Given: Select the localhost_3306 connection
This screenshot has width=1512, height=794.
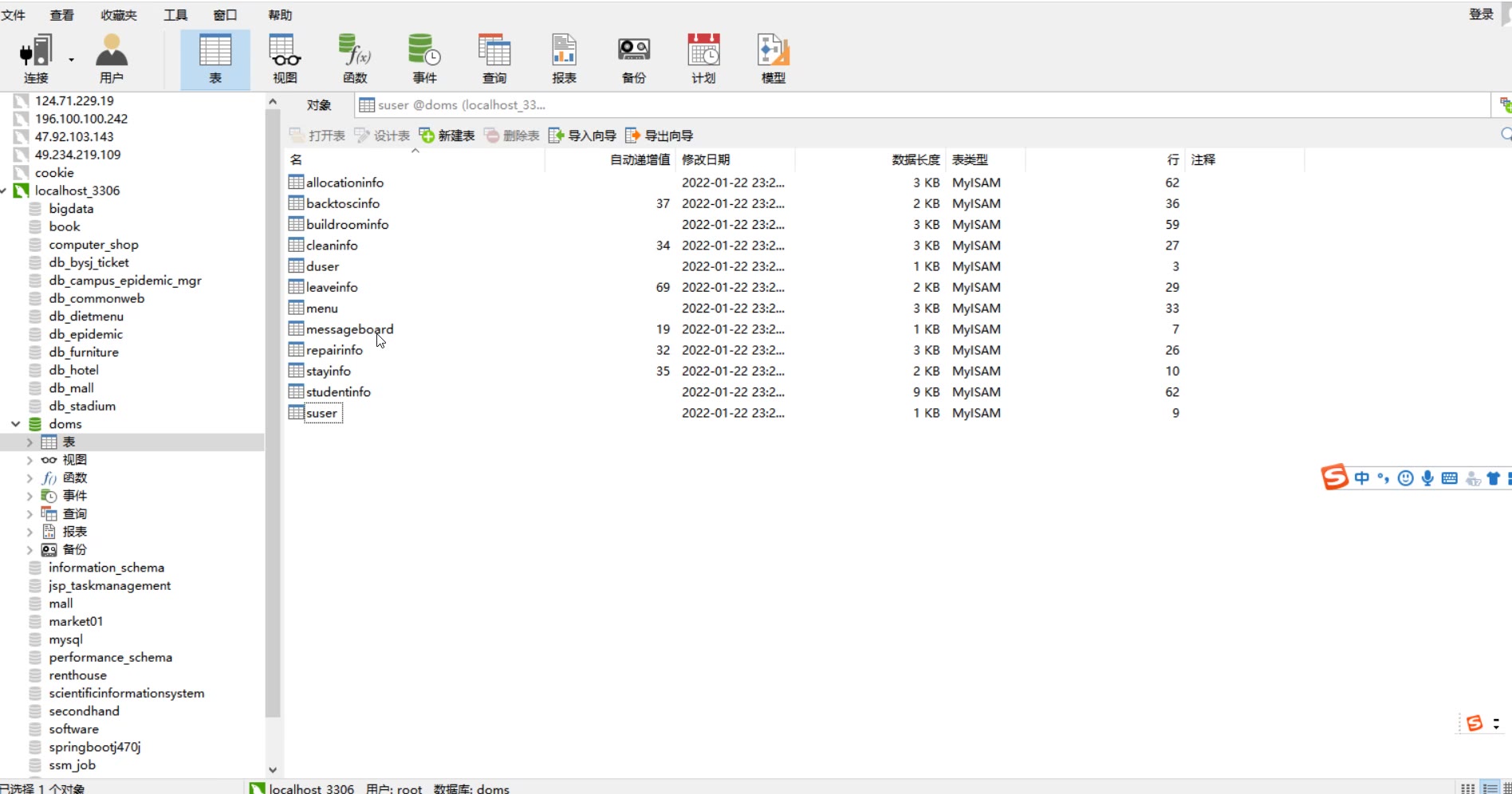Looking at the screenshot, I should point(77,191).
